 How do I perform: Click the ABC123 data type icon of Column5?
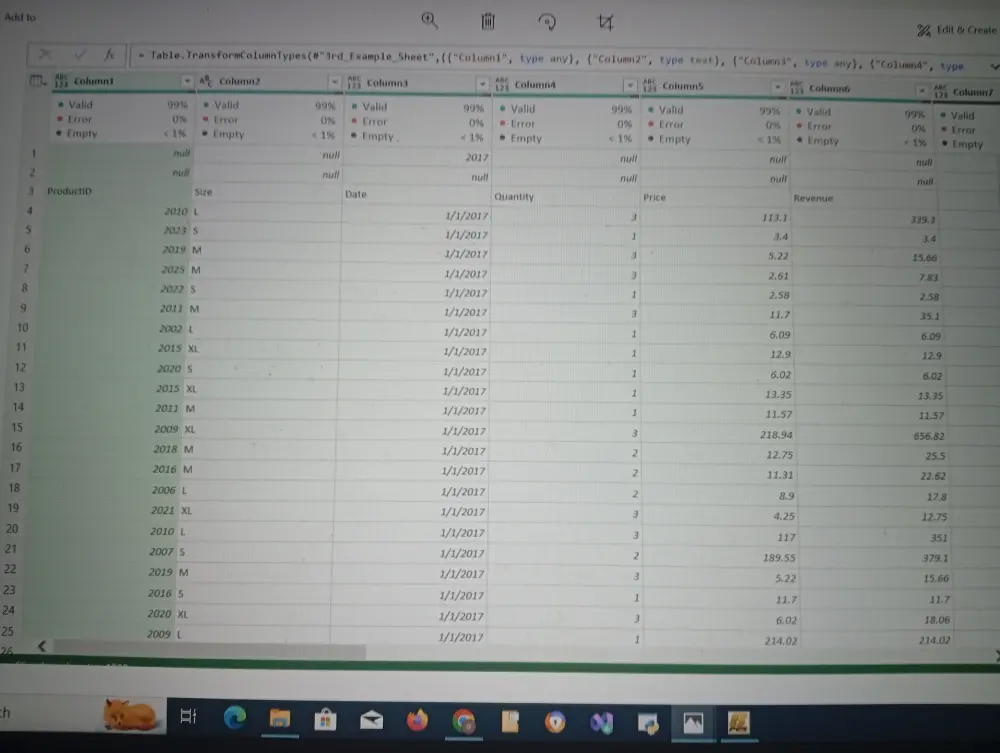tap(649, 85)
